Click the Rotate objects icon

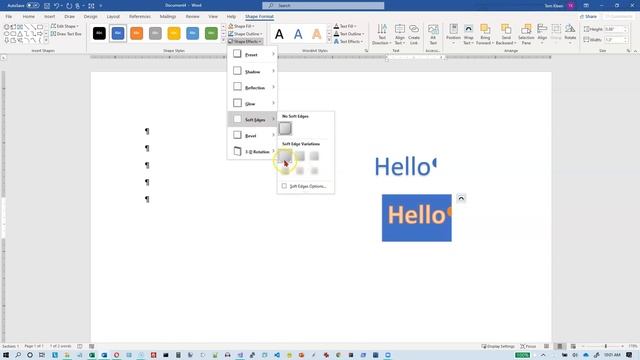pos(570,34)
